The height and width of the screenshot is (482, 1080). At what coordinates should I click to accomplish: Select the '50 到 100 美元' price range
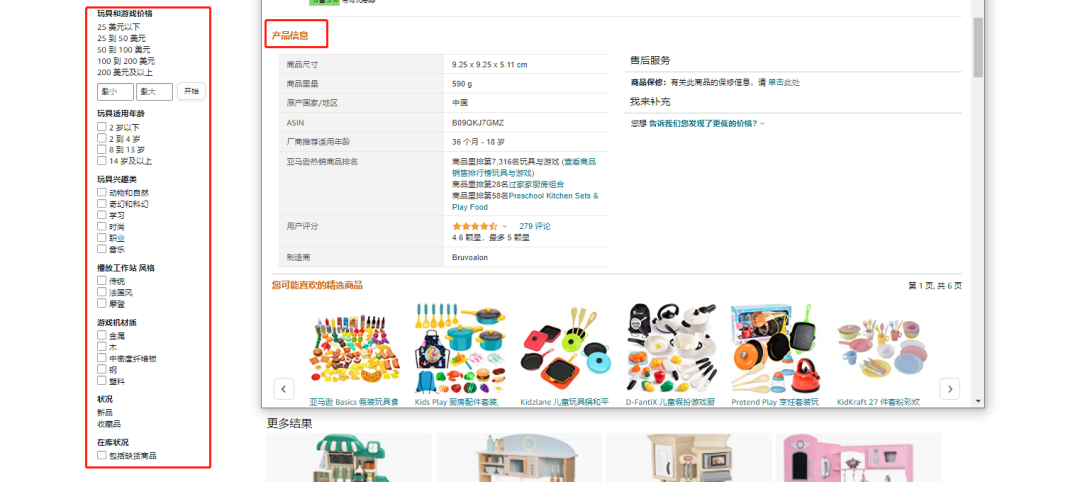coord(124,50)
